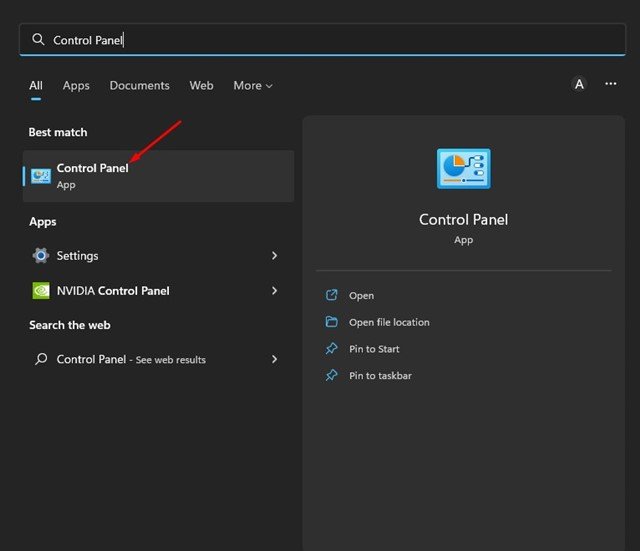Open the three-dots options menu
Viewport: 640px width, 551px height.
(611, 84)
